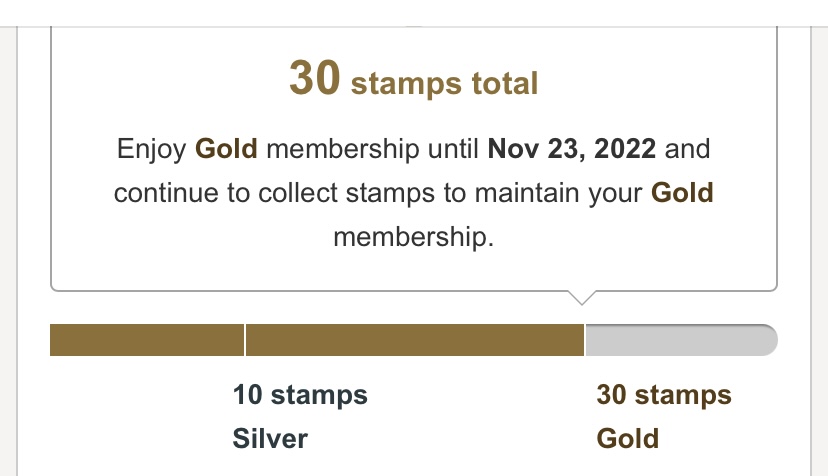Click the "Gold" tier label below the bar
Image resolution: width=828 pixels, height=476 pixels.
pyautogui.click(x=628, y=438)
